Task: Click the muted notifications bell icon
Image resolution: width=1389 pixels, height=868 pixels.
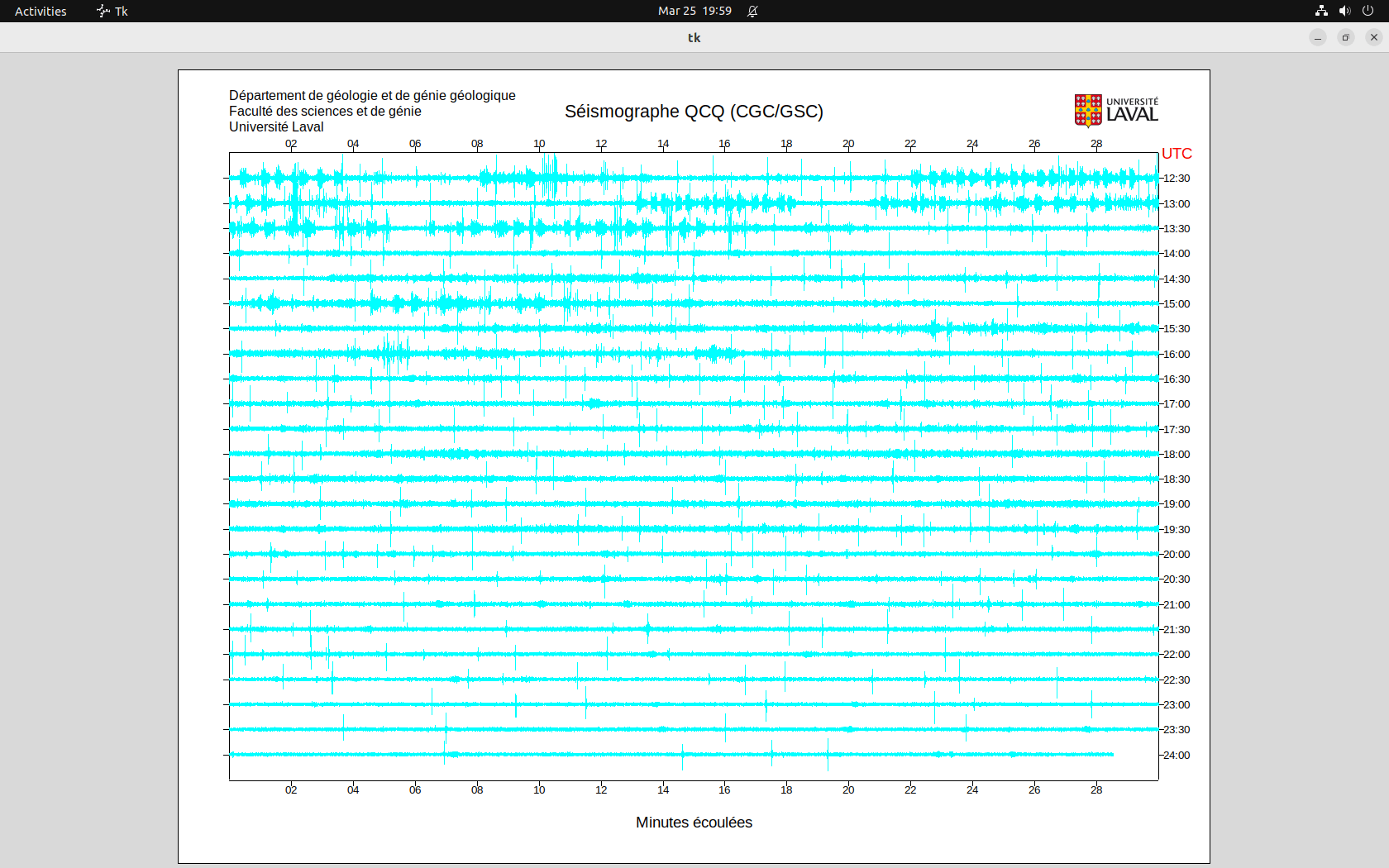Action: tap(752, 11)
